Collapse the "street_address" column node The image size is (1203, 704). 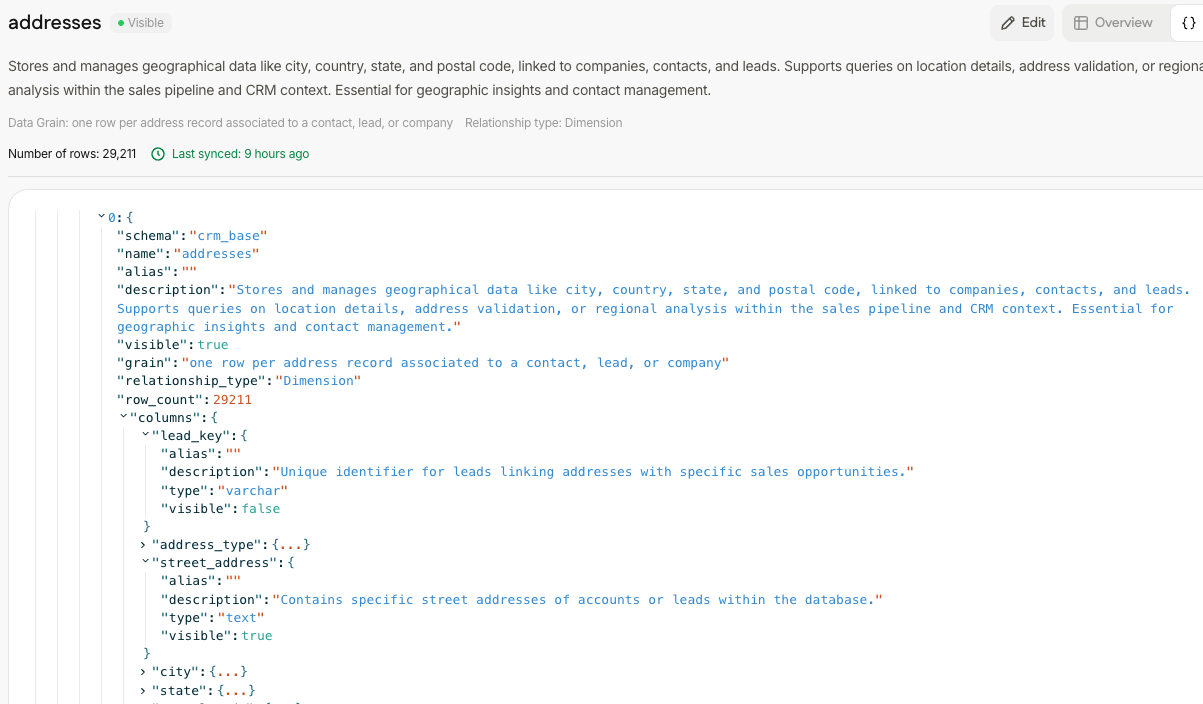click(x=145, y=562)
